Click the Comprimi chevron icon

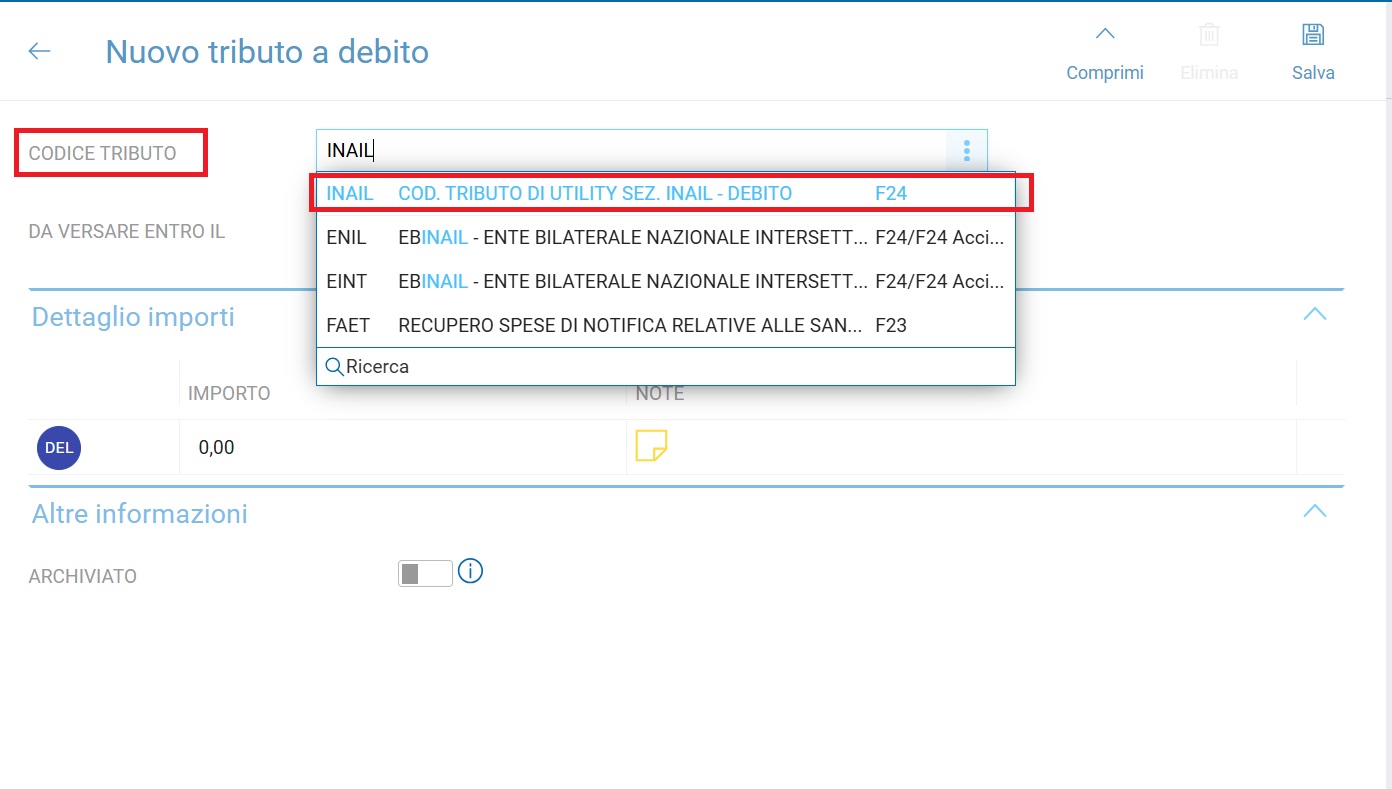(1104, 35)
